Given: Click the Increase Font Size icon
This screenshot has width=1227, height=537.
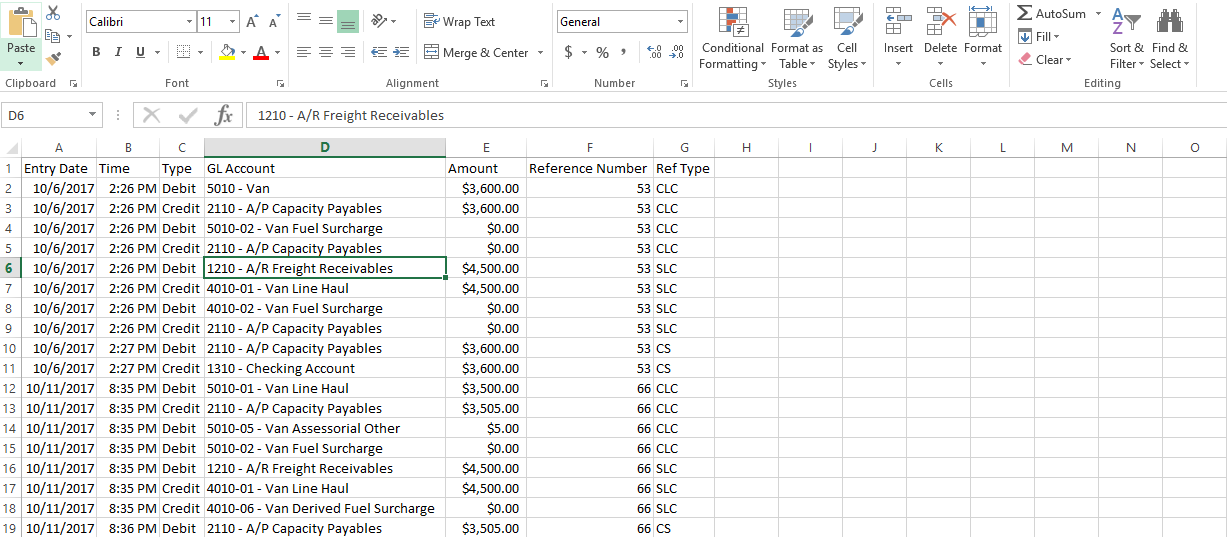Looking at the screenshot, I should (252, 22).
